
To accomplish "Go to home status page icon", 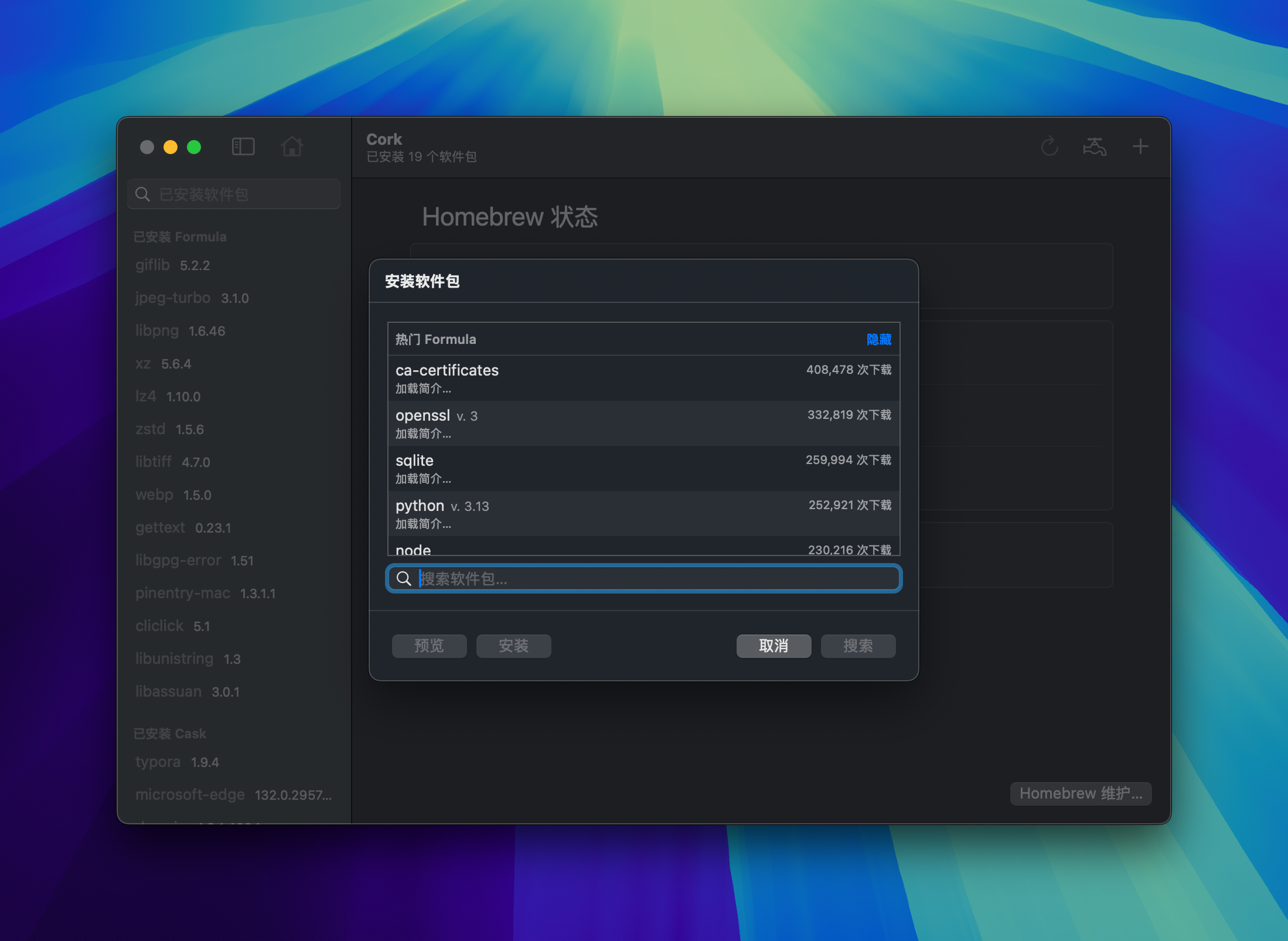I will 292,146.
